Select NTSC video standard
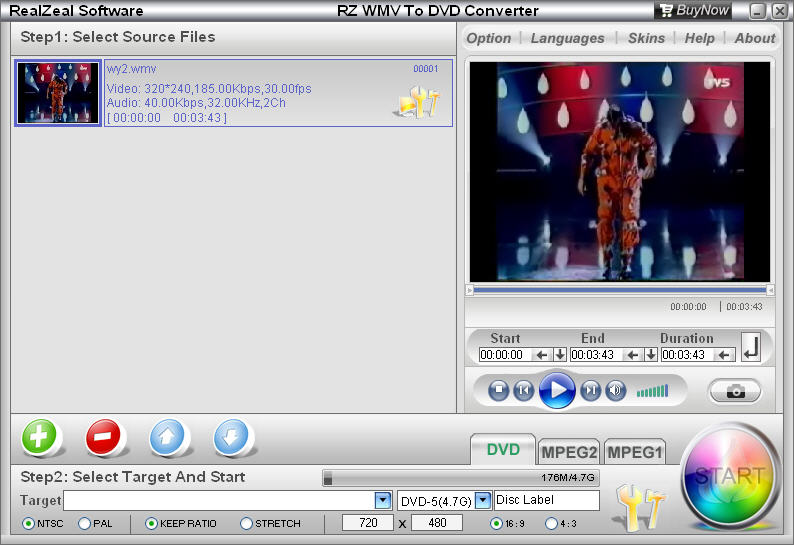The height and width of the screenshot is (545, 794). [44, 523]
